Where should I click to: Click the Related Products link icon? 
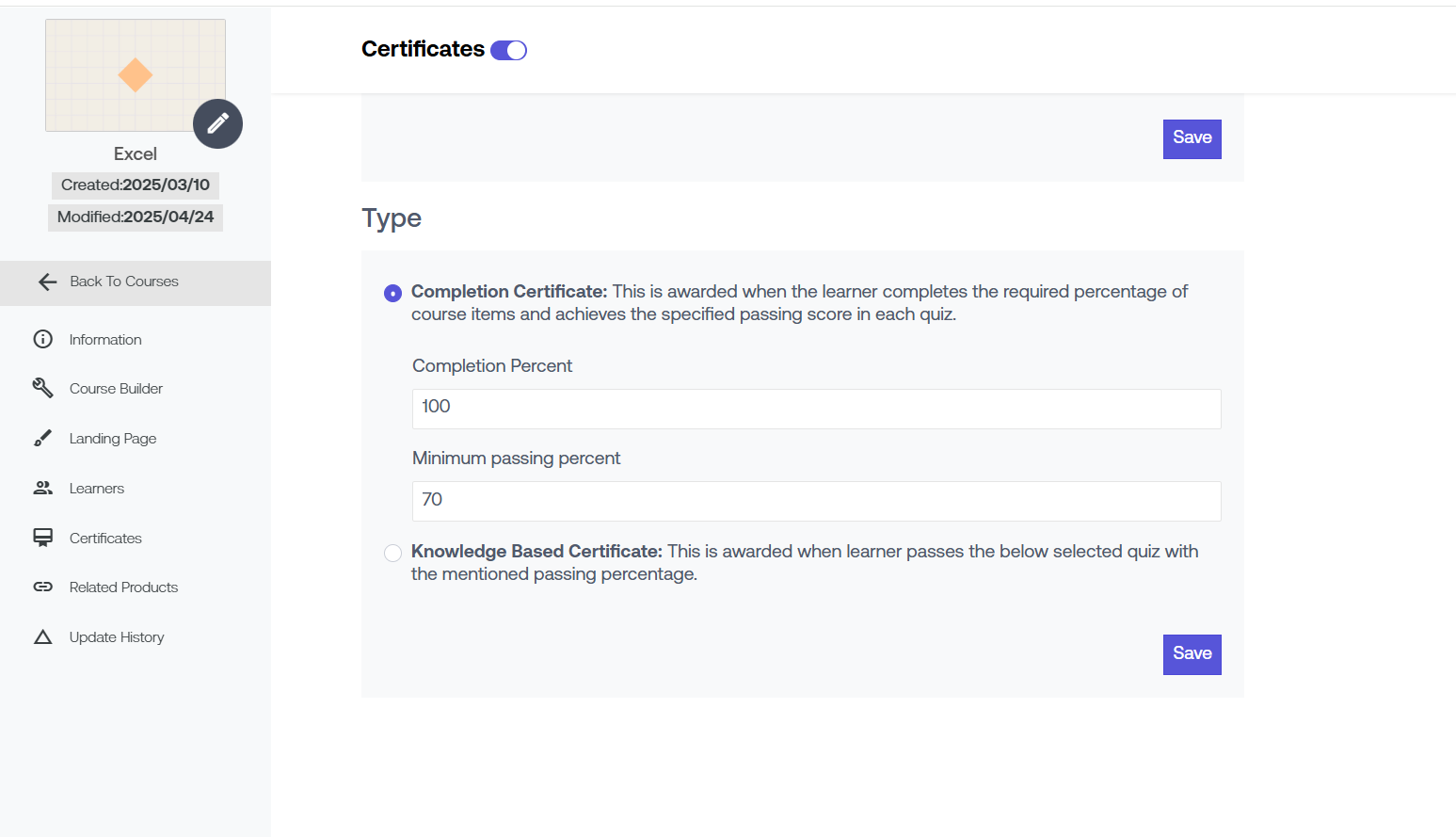[43, 587]
